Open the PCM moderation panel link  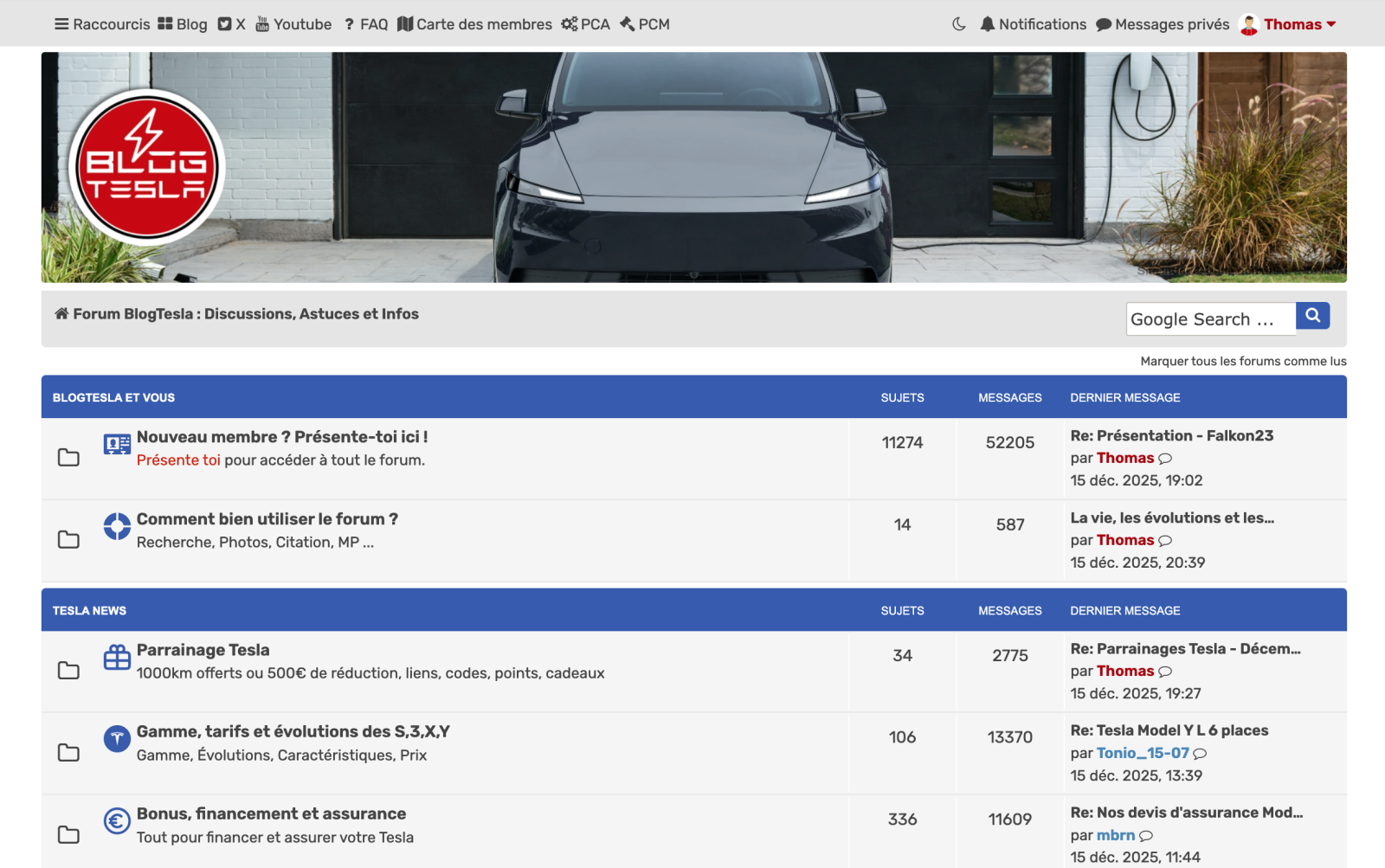[645, 24]
